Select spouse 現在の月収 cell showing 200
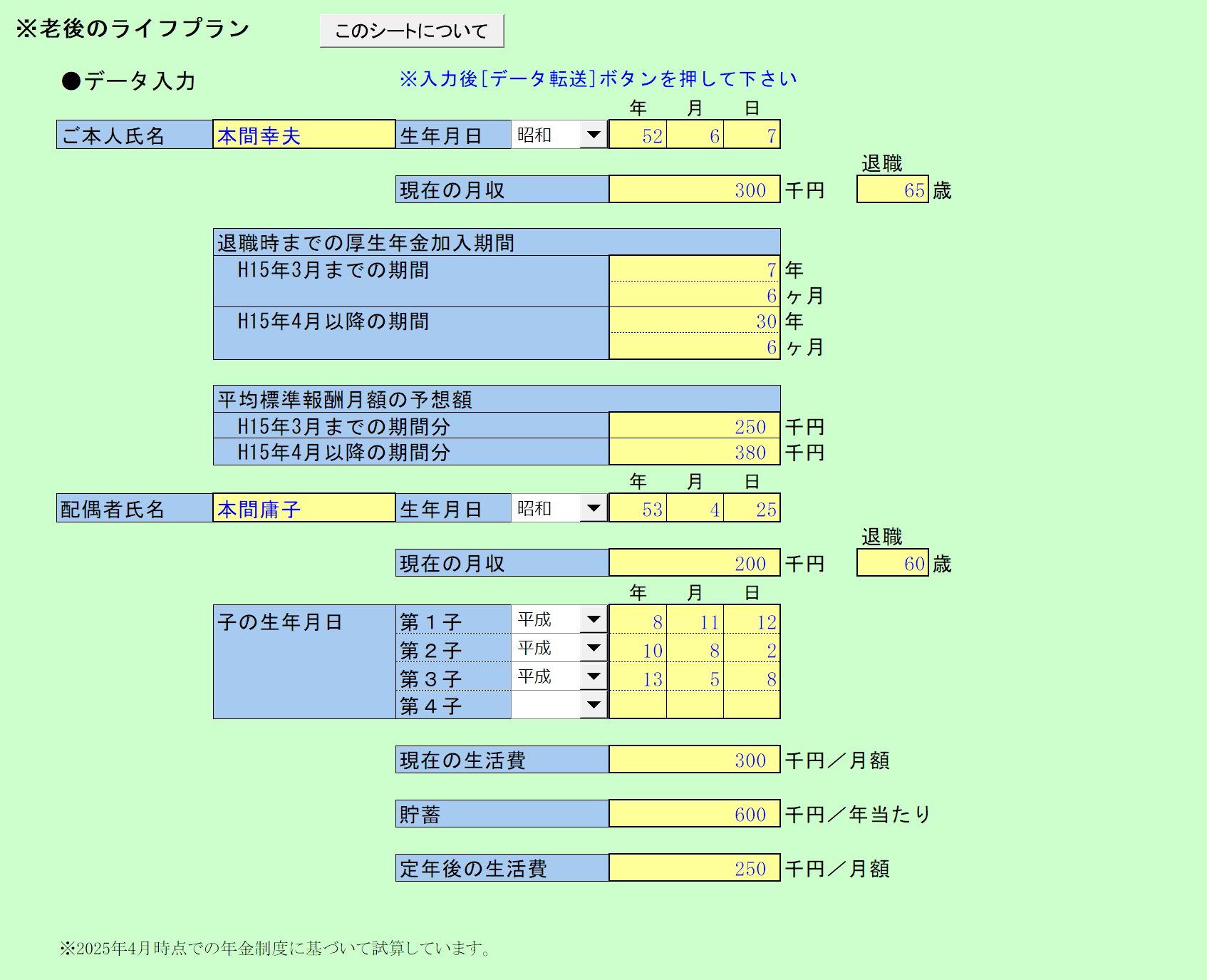Image resolution: width=1207 pixels, height=980 pixels. 695,563
